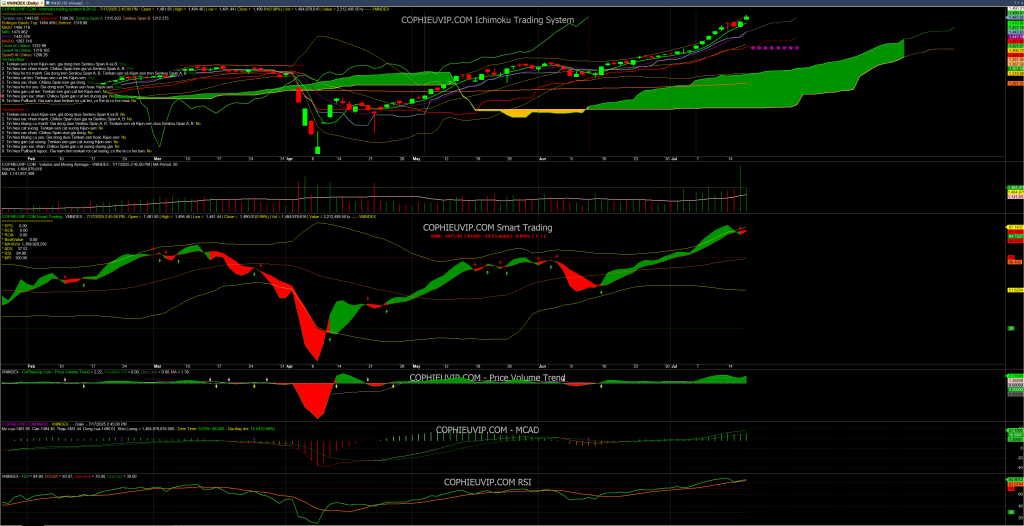Image resolution: width=1024 pixels, height=526 pixels.
Task: Click the MA20 value in the Ichimoku legend
Action: [22, 27]
